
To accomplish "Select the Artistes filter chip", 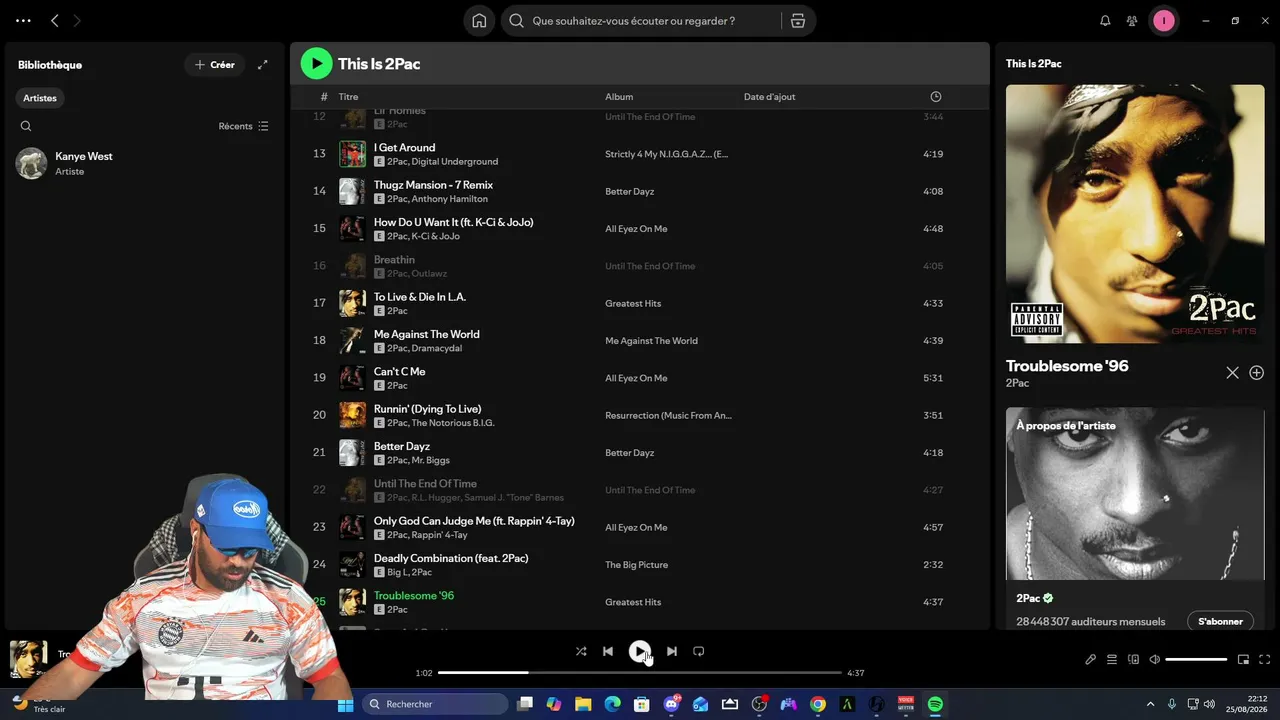I will (x=40, y=98).
